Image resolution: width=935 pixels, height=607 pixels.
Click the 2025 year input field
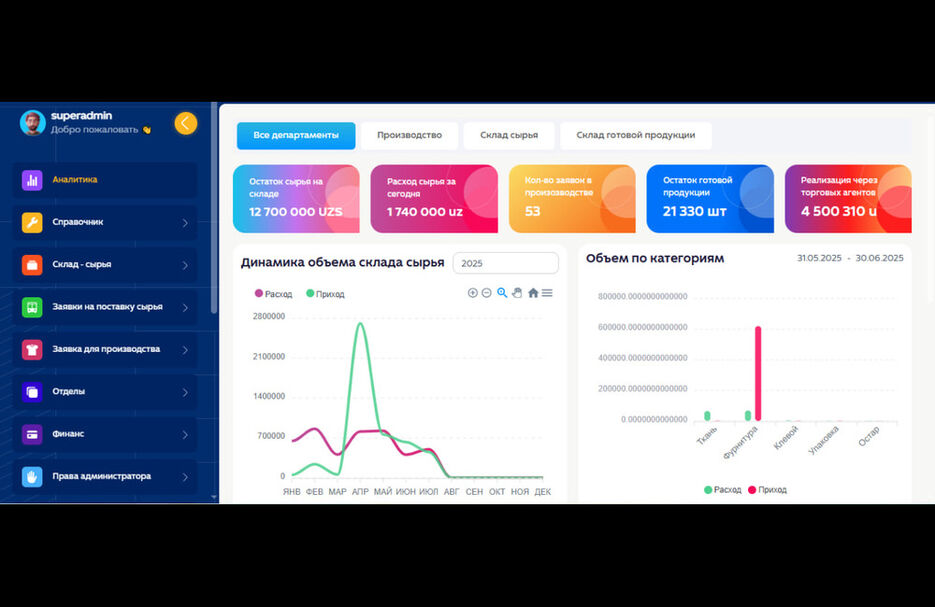click(x=506, y=263)
